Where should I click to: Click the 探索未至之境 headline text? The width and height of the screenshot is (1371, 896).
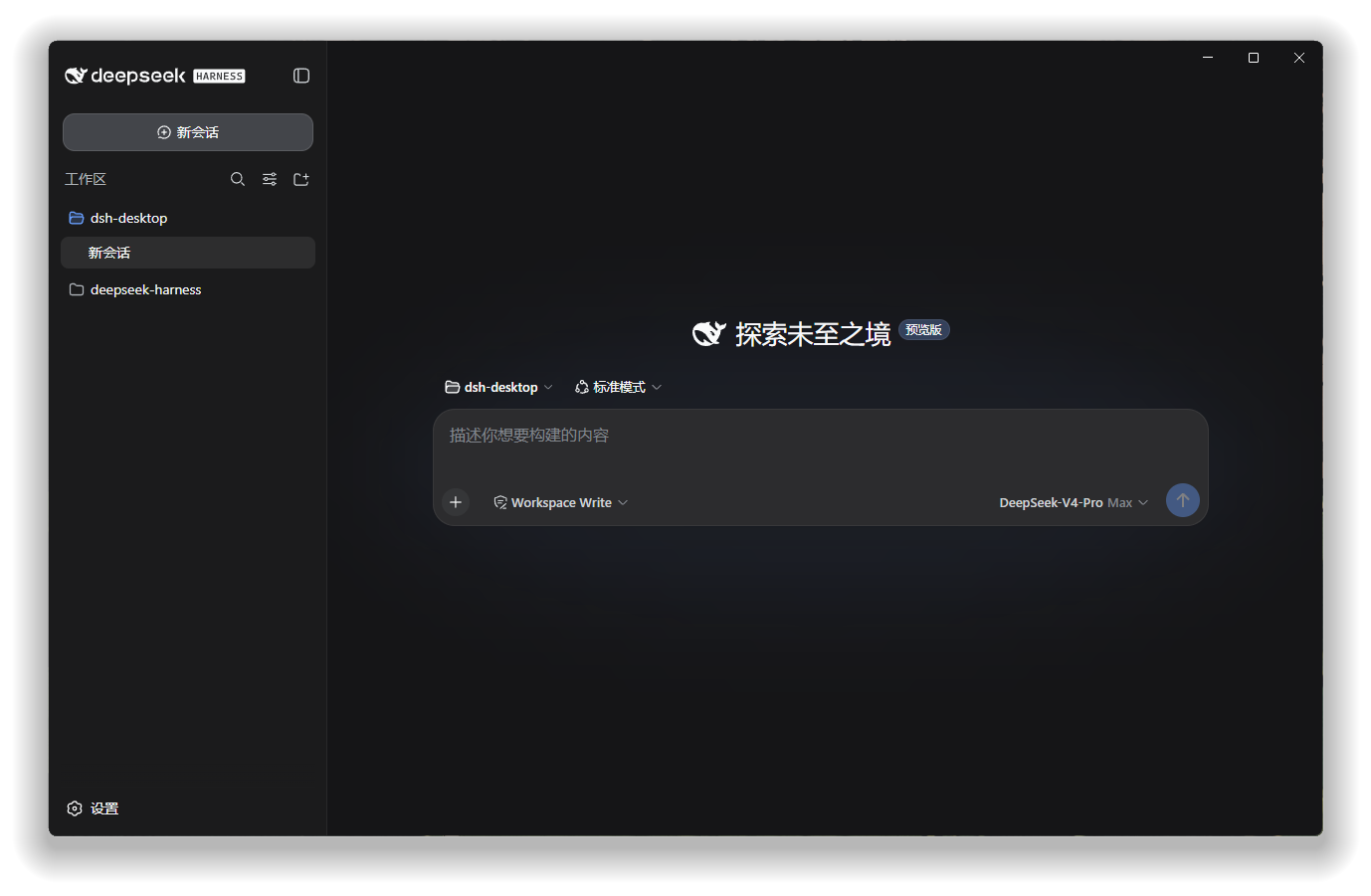(813, 334)
